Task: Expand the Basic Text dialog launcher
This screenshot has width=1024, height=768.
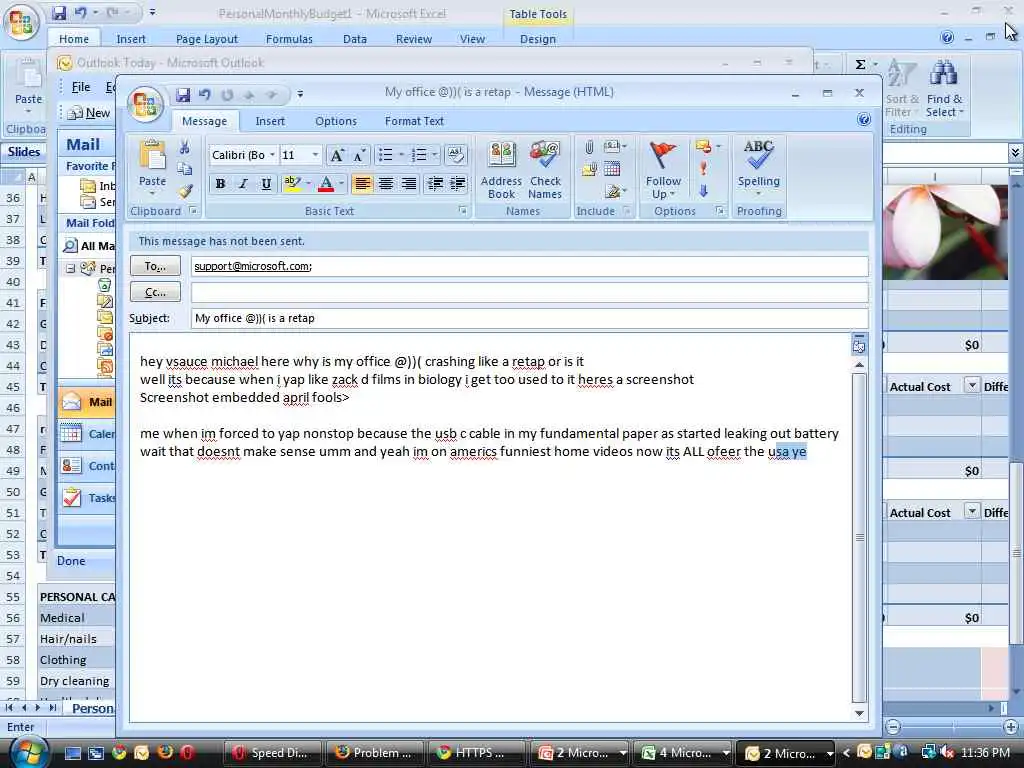Action: click(x=462, y=210)
